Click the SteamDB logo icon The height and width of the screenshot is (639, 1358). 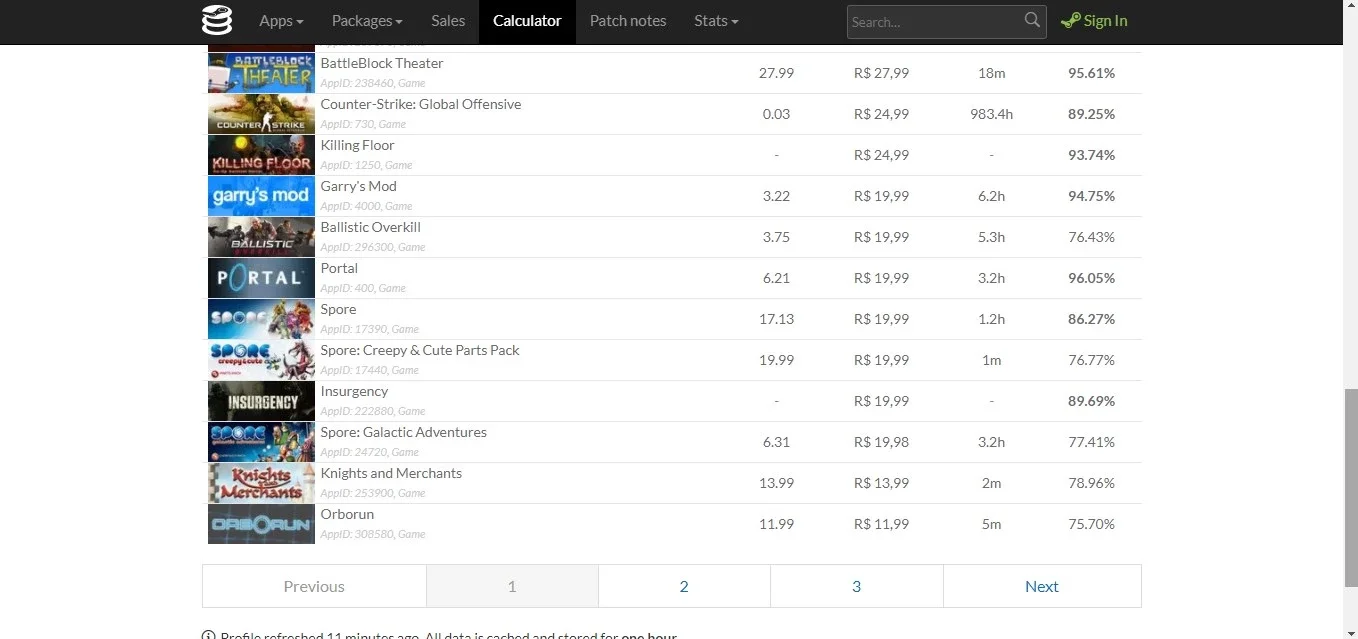216,20
